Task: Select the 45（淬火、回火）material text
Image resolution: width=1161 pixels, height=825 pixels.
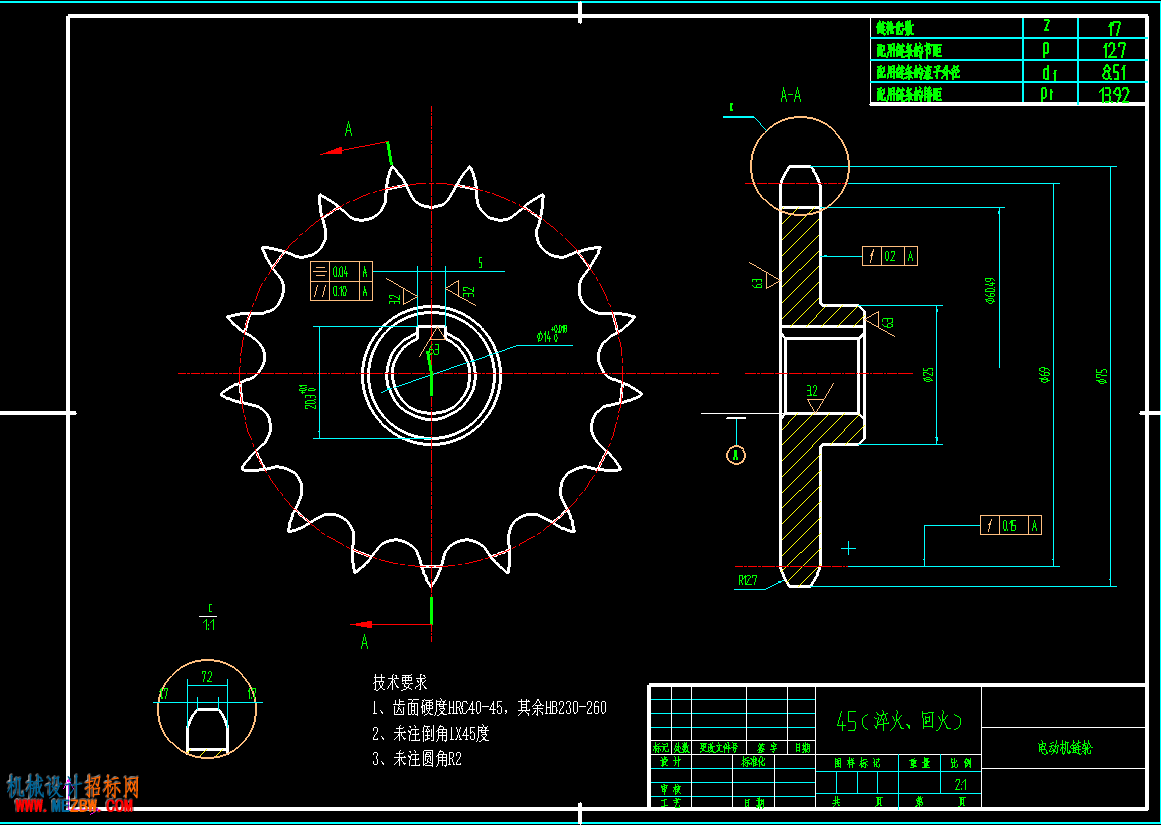Action: pos(899,720)
